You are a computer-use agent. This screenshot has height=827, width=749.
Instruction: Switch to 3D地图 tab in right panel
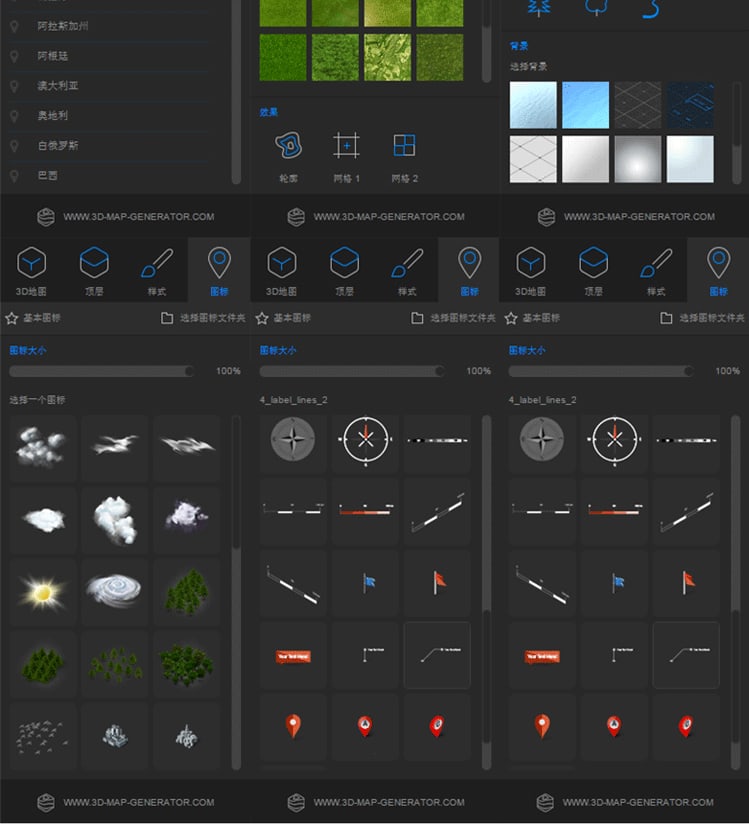pos(530,270)
